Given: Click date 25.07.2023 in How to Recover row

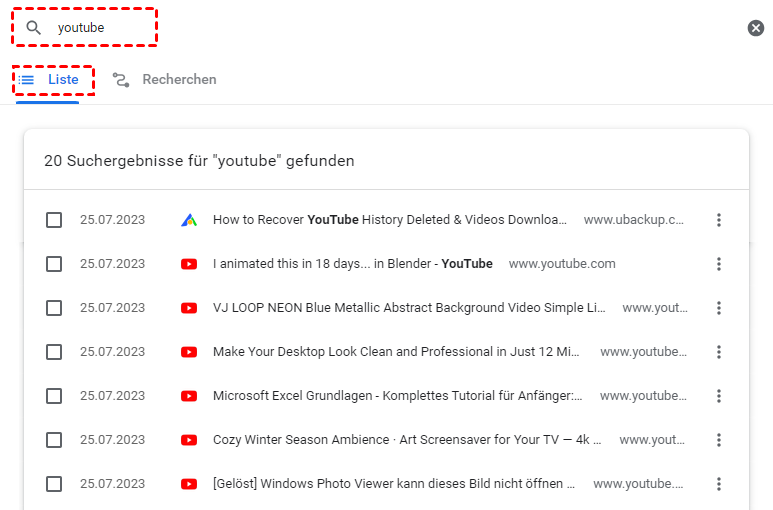Looking at the screenshot, I should (112, 220).
